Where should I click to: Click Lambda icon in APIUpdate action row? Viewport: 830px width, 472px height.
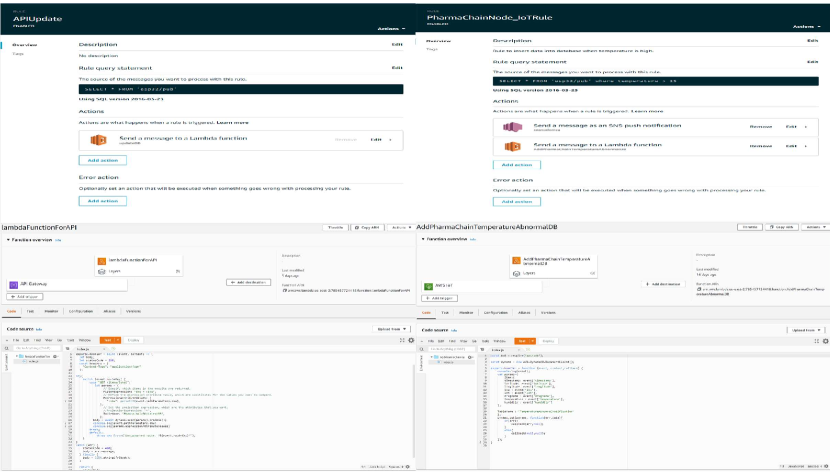tap(98, 140)
